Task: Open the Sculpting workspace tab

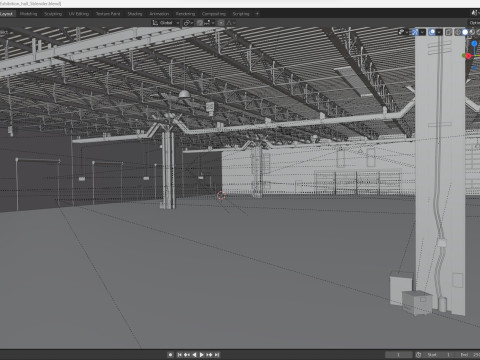Action: coord(53,14)
